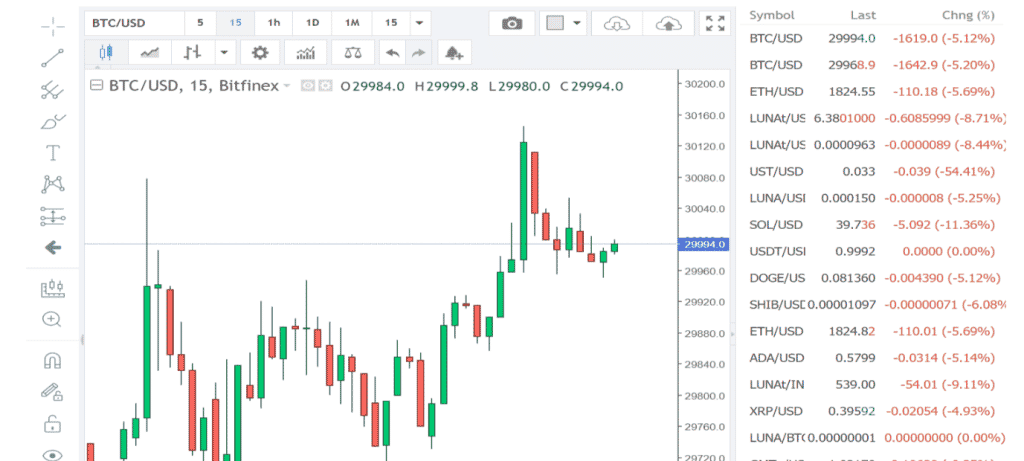Sort watchlist by Chng (%) header
The width and height of the screenshot is (1024, 461).
968,15
